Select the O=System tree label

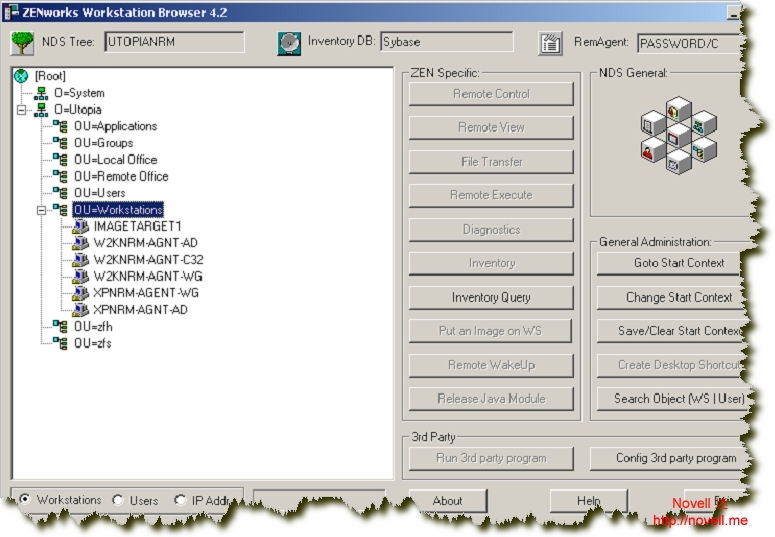click(x=79, y=93)
